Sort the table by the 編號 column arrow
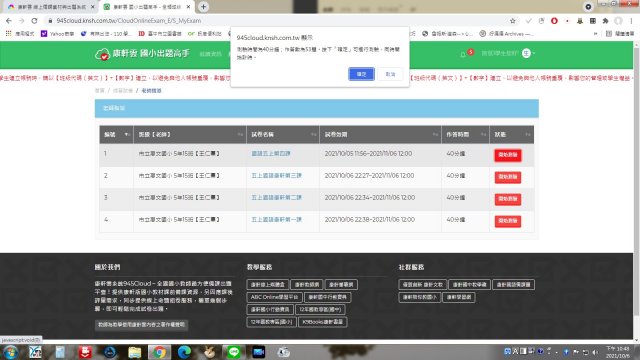Viewport: 640px width, 360px height. tap(127, 134)
